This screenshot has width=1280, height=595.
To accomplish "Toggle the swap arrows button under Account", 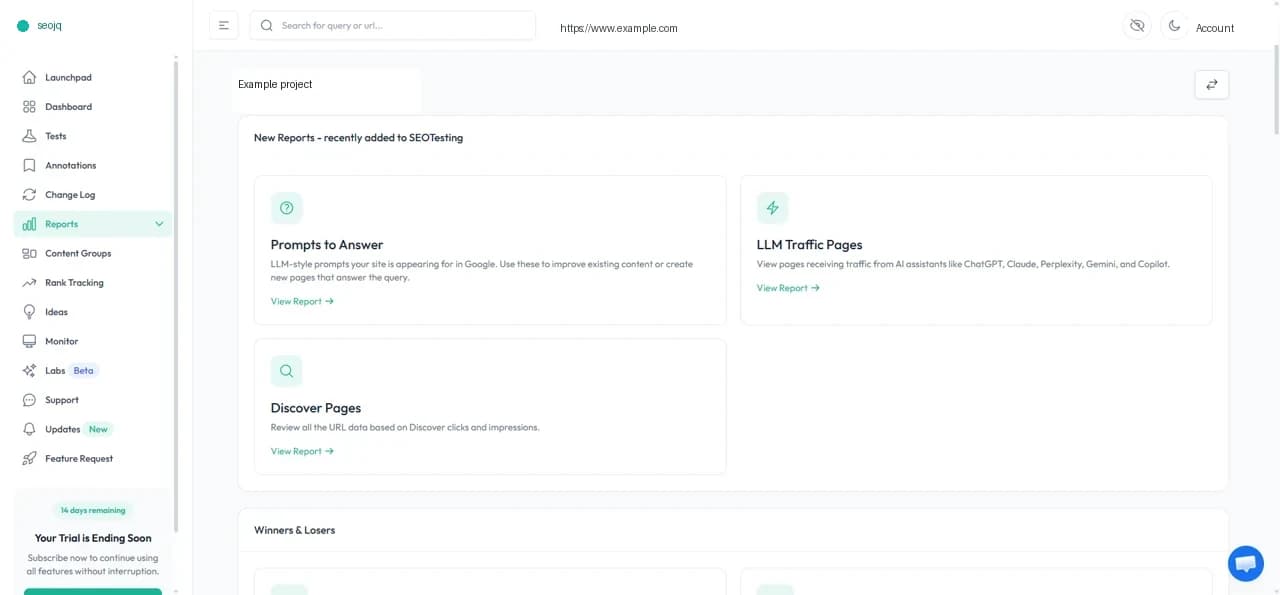I will [x=1211, y=85].
